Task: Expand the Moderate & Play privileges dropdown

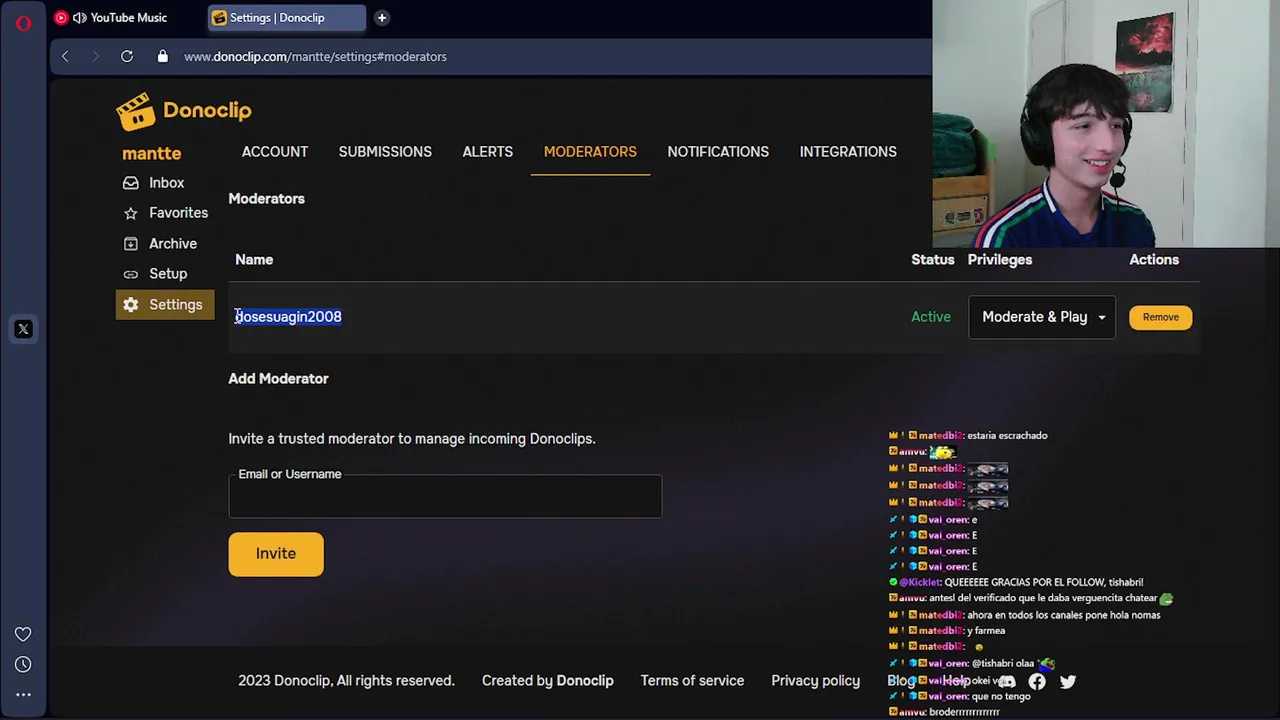Action: (1042, 317)
